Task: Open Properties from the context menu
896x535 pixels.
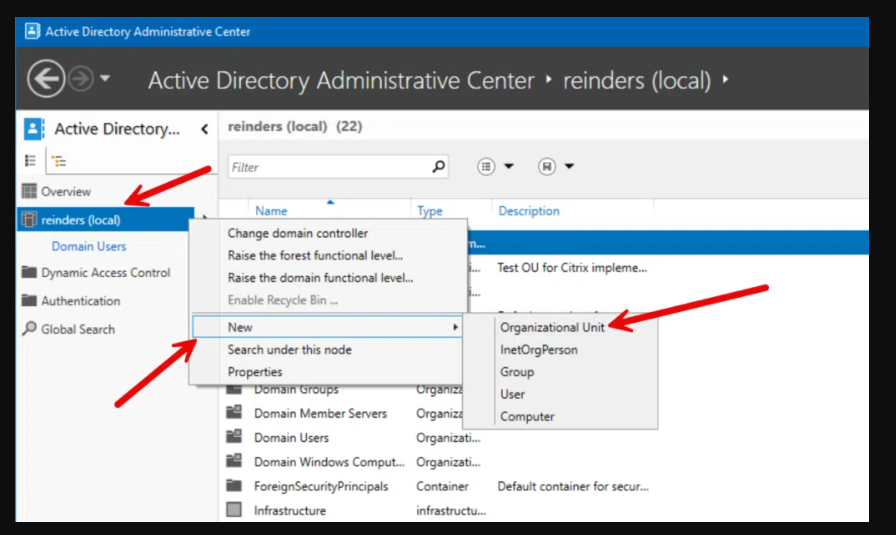Action: 255,372
